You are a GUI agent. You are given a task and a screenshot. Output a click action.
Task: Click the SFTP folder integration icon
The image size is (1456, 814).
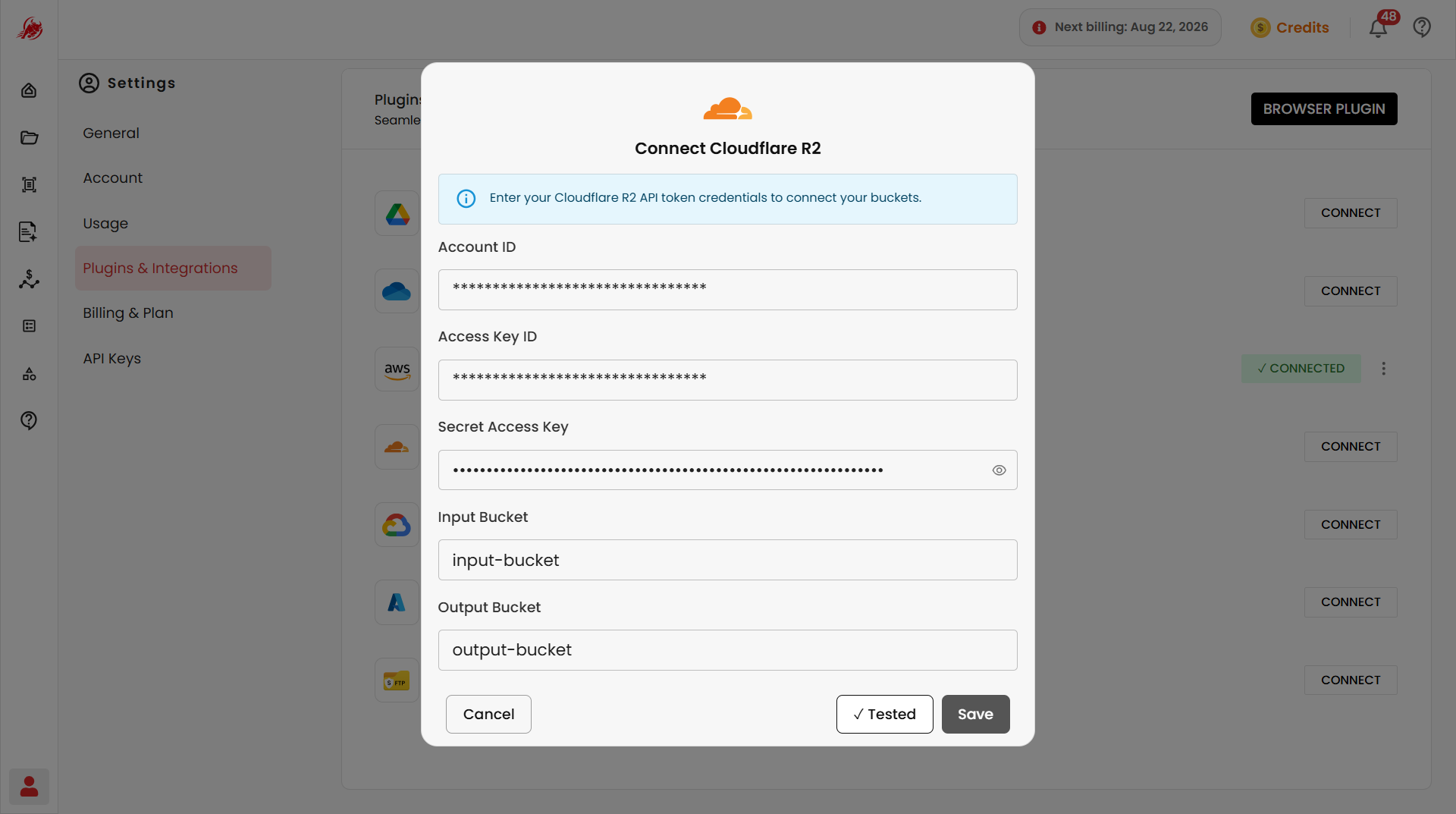[397, 680]
